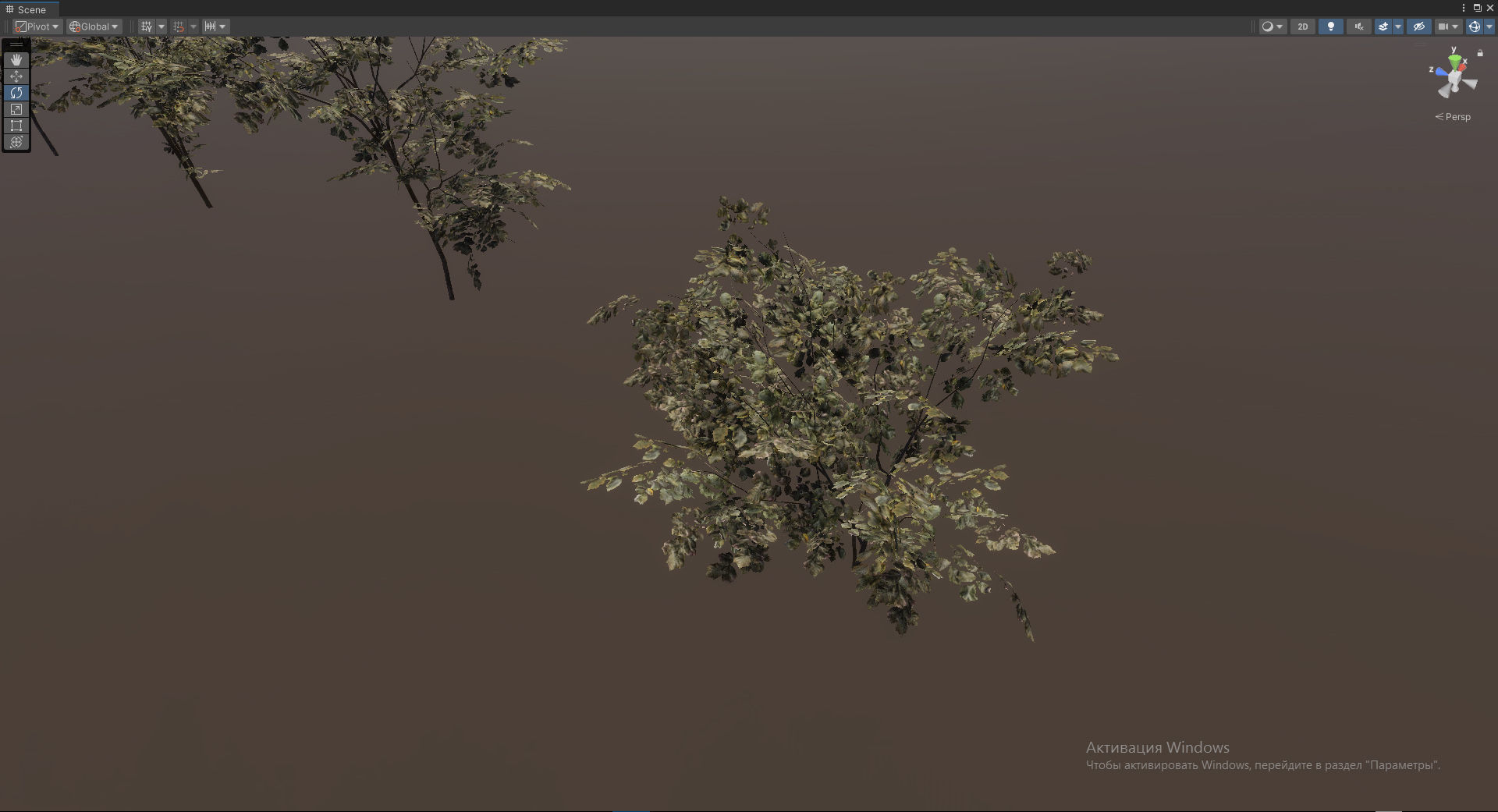This screenshot has width=1498, height=812.
Task: Toggle 2D view mode
Action: point(1303,27)
